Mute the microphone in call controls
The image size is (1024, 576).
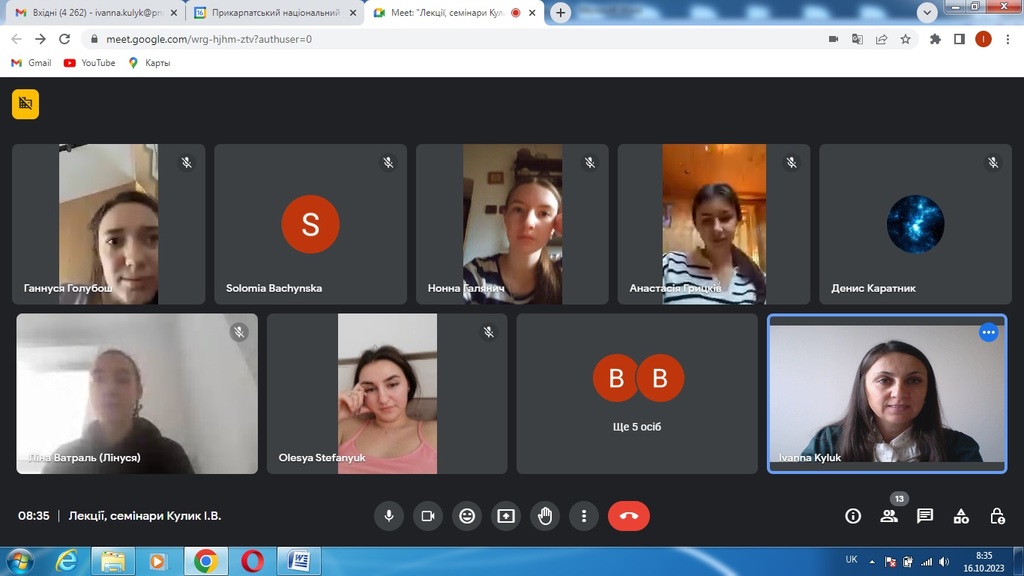(x=389, y=516)
